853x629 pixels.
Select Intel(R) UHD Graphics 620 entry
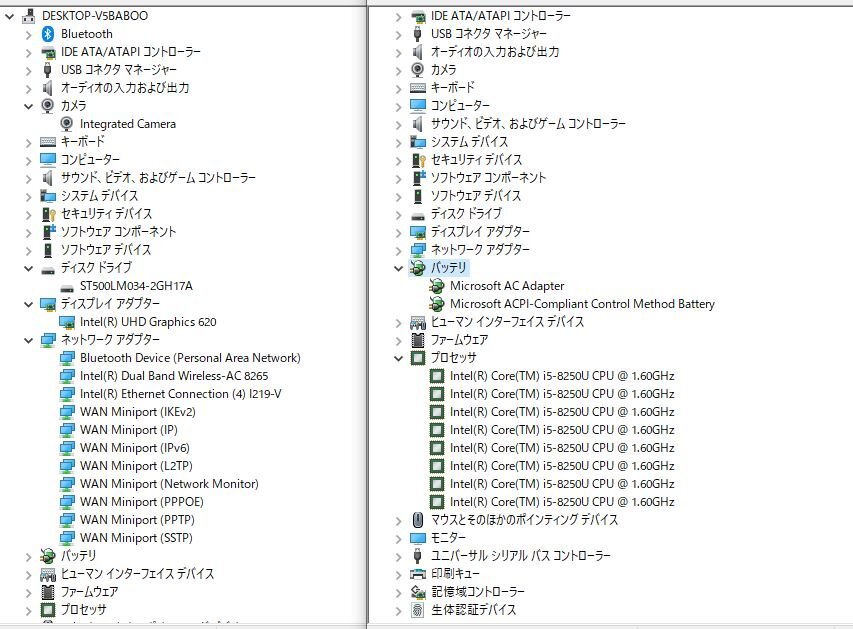coord(148,322)
